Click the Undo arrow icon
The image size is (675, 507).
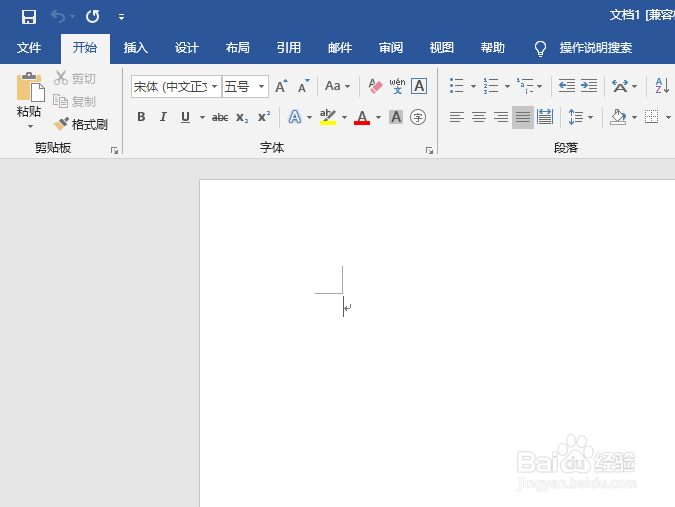58,17
